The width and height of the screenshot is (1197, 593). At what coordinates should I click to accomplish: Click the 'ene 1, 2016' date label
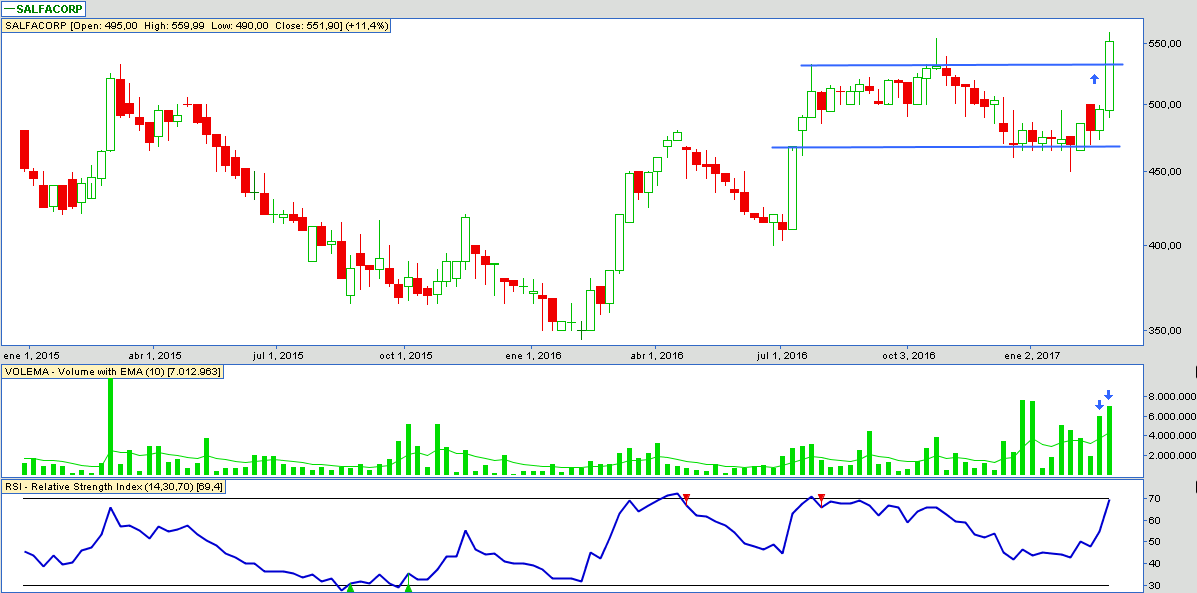click(534, 356)
